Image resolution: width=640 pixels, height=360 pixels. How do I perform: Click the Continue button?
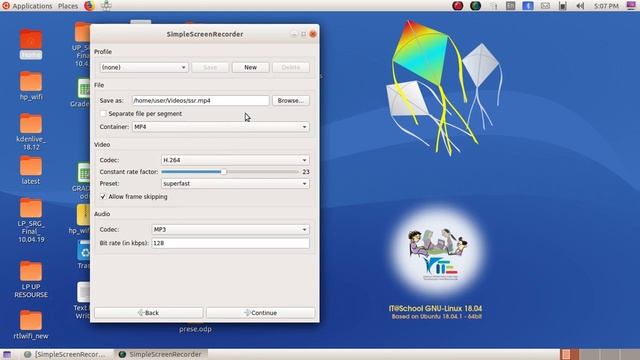260,313
